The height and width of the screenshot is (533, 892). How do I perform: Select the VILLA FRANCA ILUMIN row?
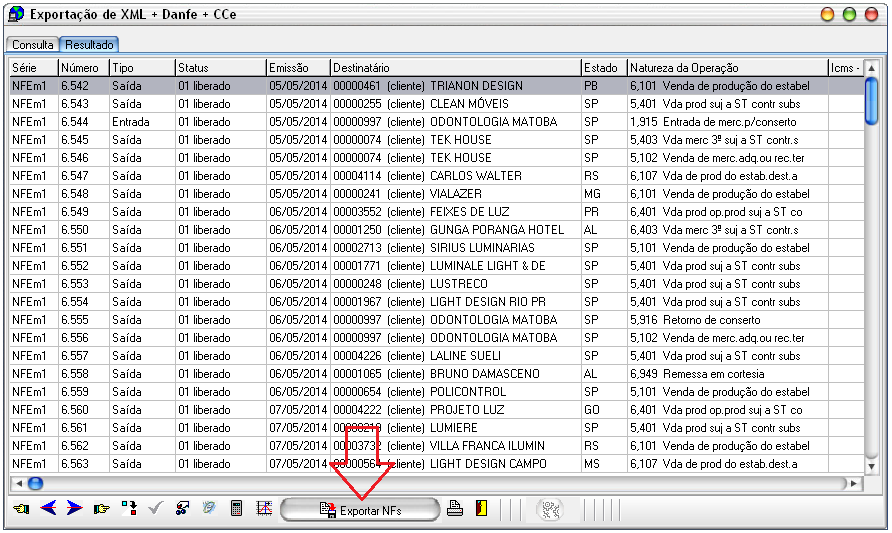click(x=437, y=446)
